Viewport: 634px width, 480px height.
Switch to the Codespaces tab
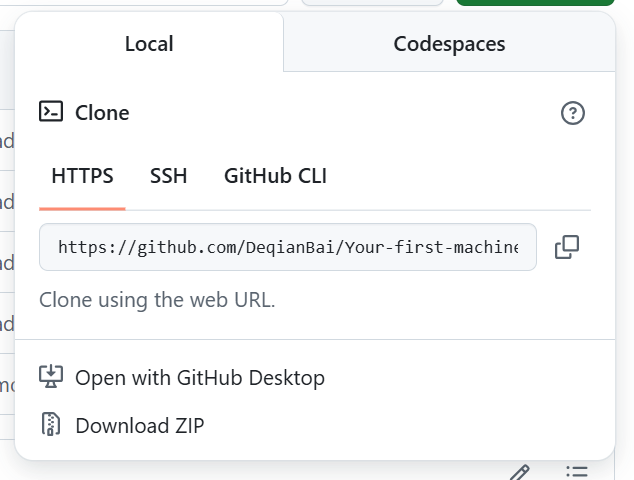[449, 43]
